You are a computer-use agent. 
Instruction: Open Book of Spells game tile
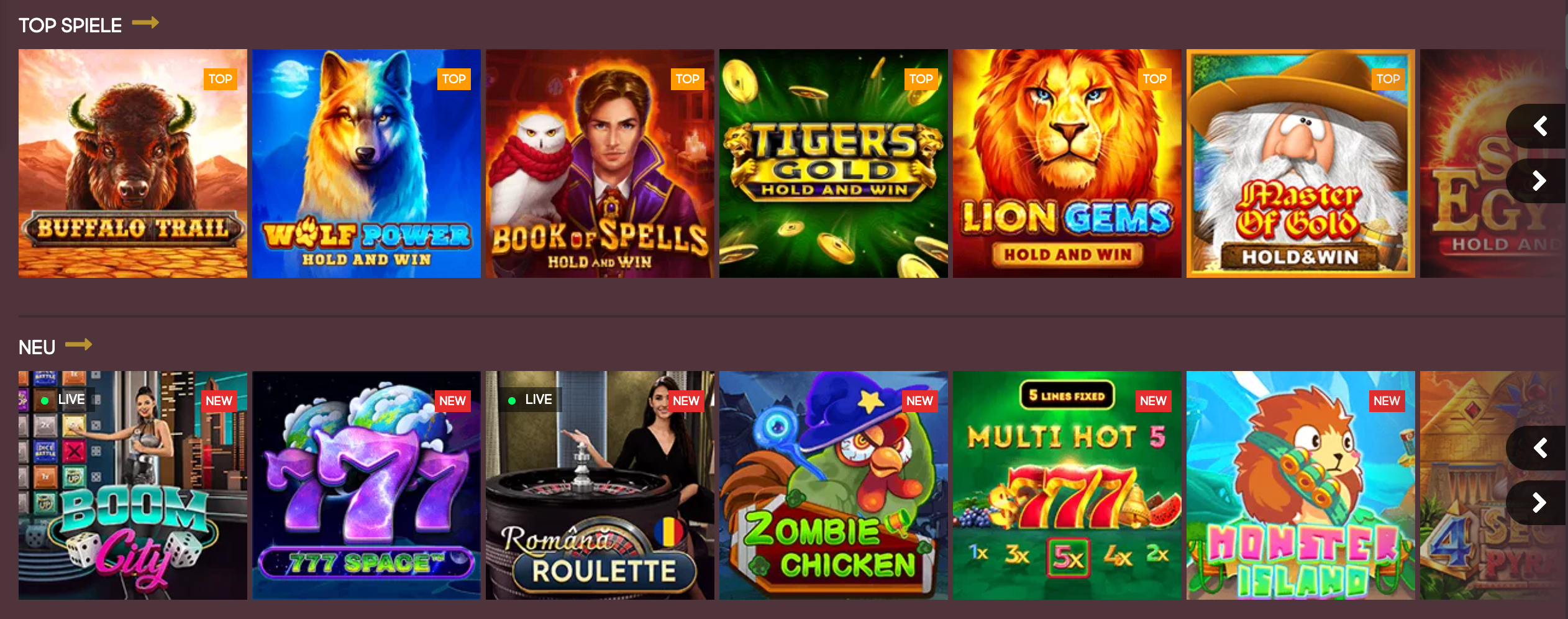pyautogui.click(x=600, y=163)
